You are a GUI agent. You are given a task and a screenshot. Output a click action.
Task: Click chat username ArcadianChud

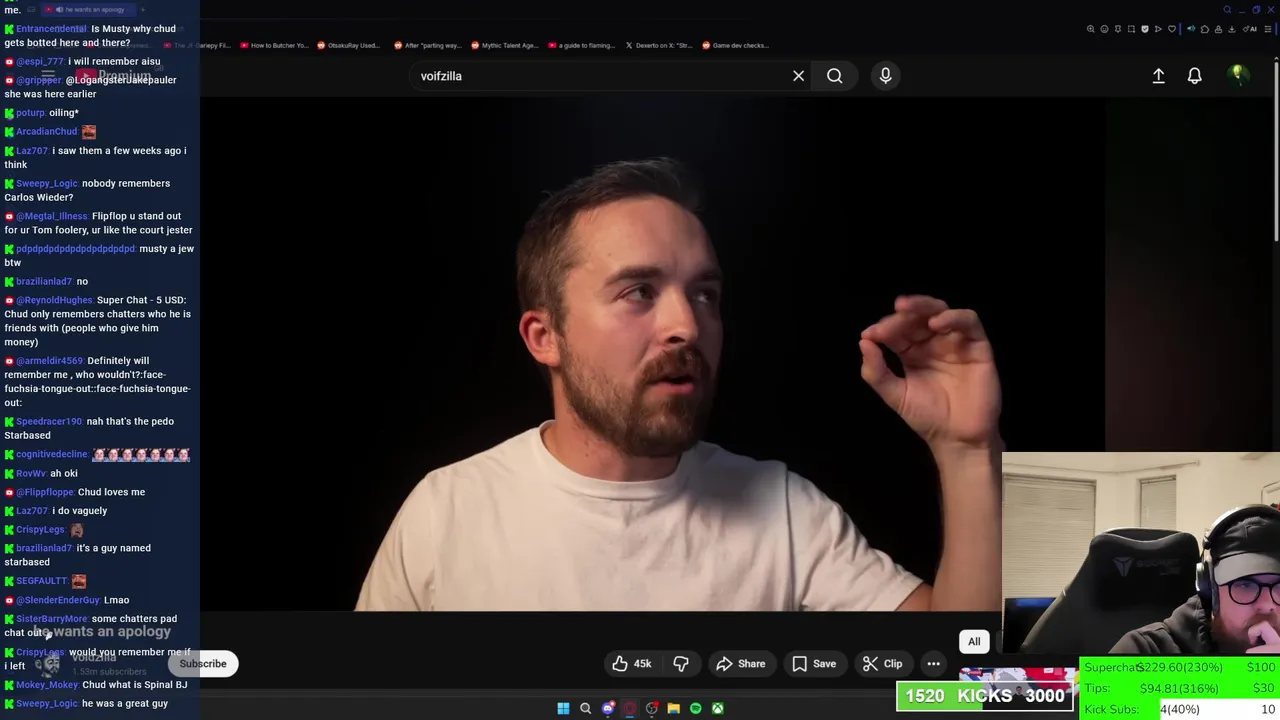coord(46,132)
